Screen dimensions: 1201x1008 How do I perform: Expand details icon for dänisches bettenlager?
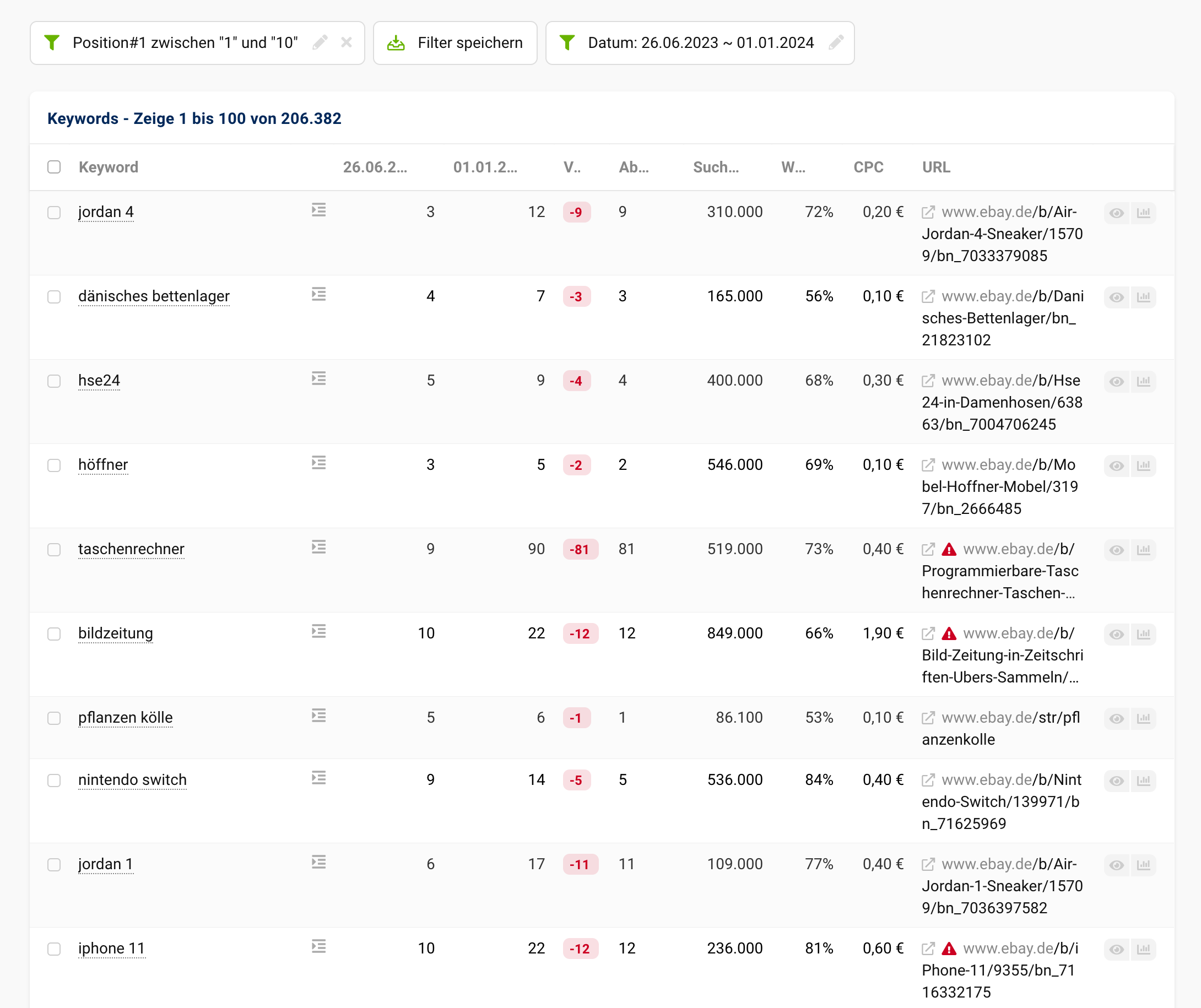pos(318,294)
